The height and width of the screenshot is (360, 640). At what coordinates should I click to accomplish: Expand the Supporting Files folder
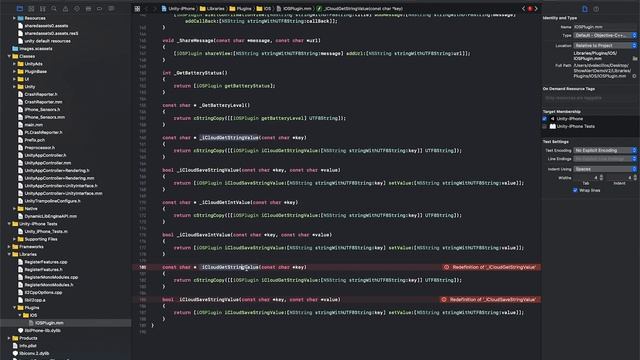point(14,239)
